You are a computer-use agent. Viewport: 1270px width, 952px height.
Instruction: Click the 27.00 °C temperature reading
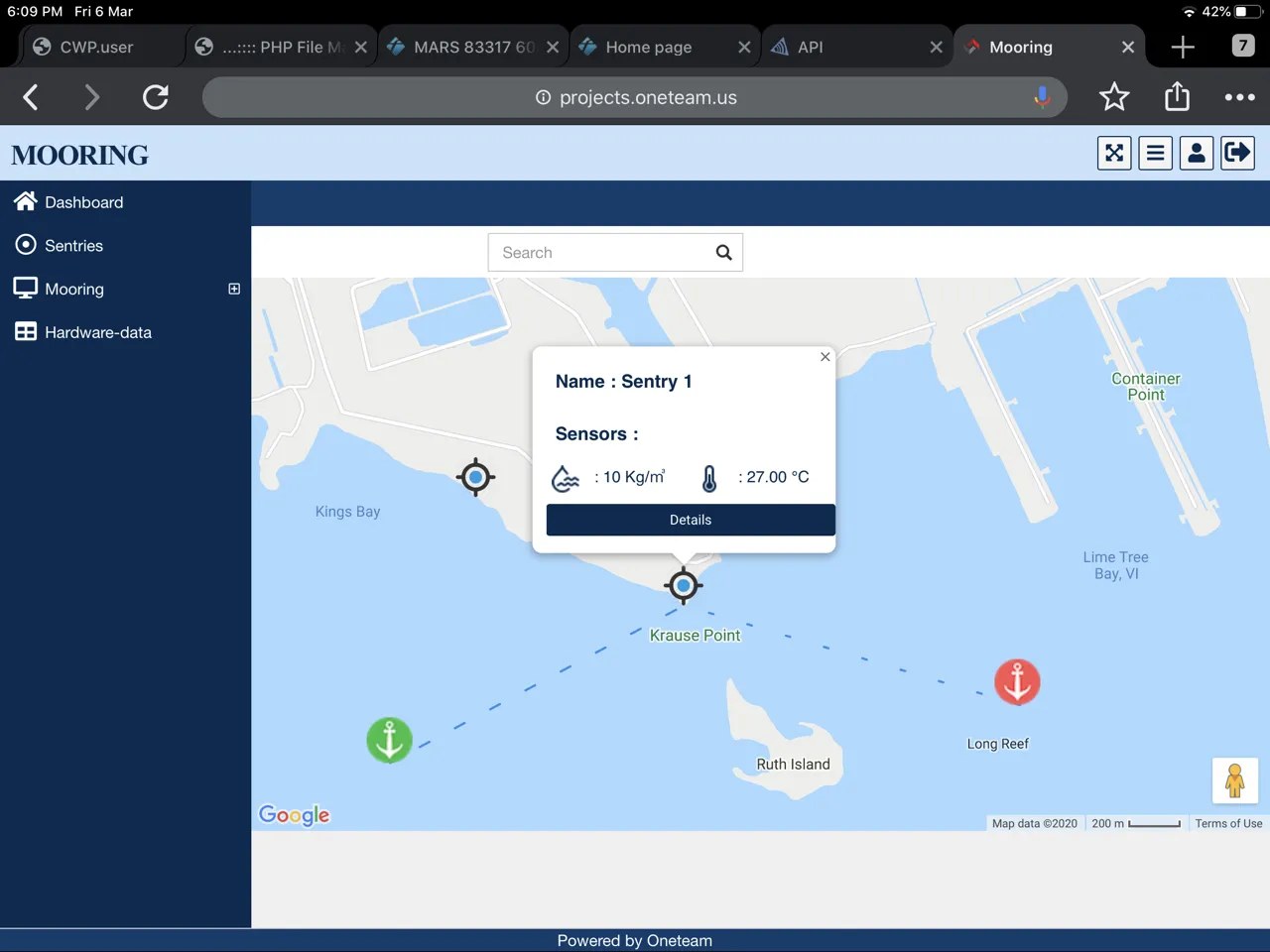(x=774, y=477)
